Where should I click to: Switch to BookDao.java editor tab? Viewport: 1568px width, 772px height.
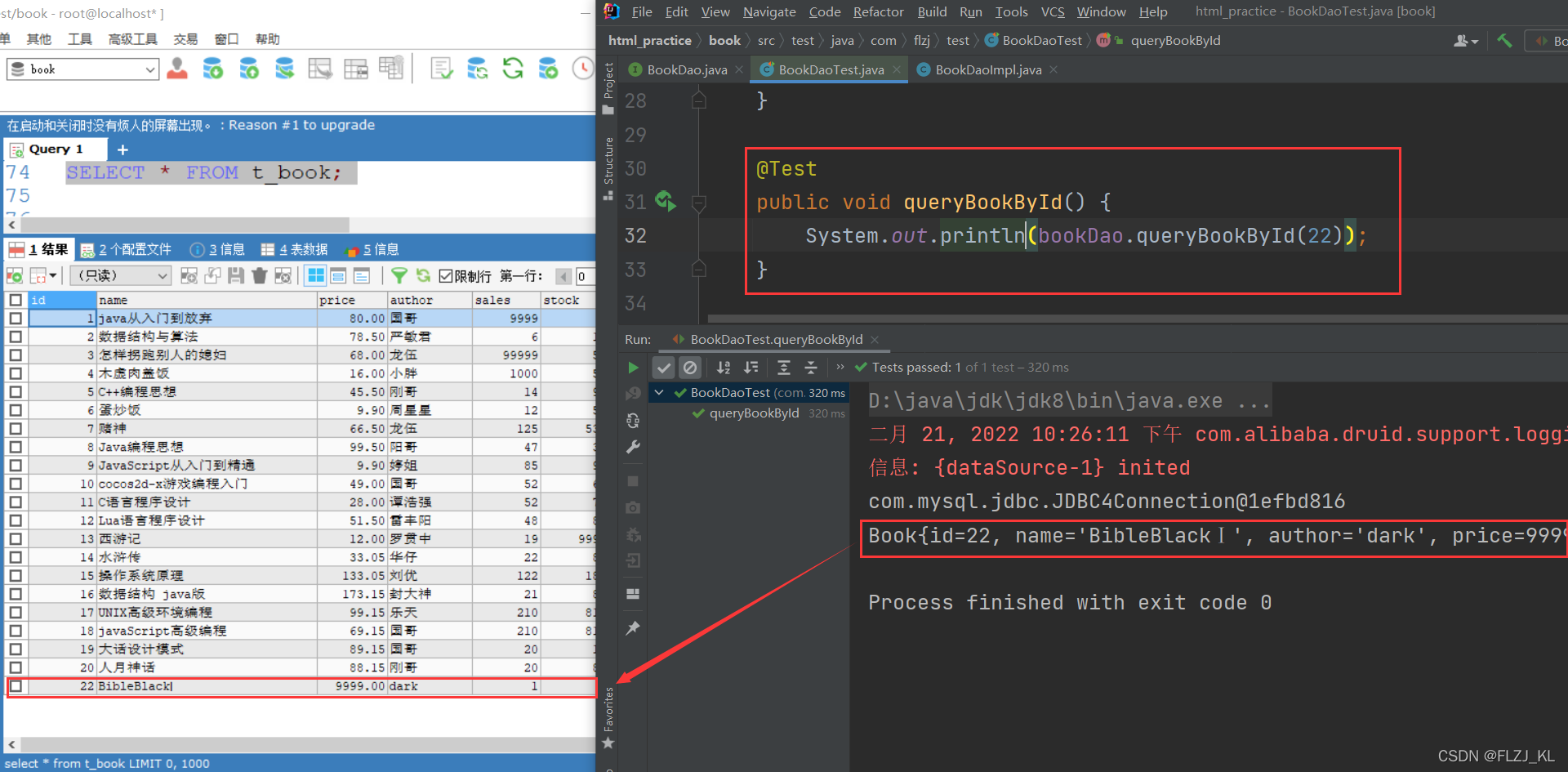687,69
